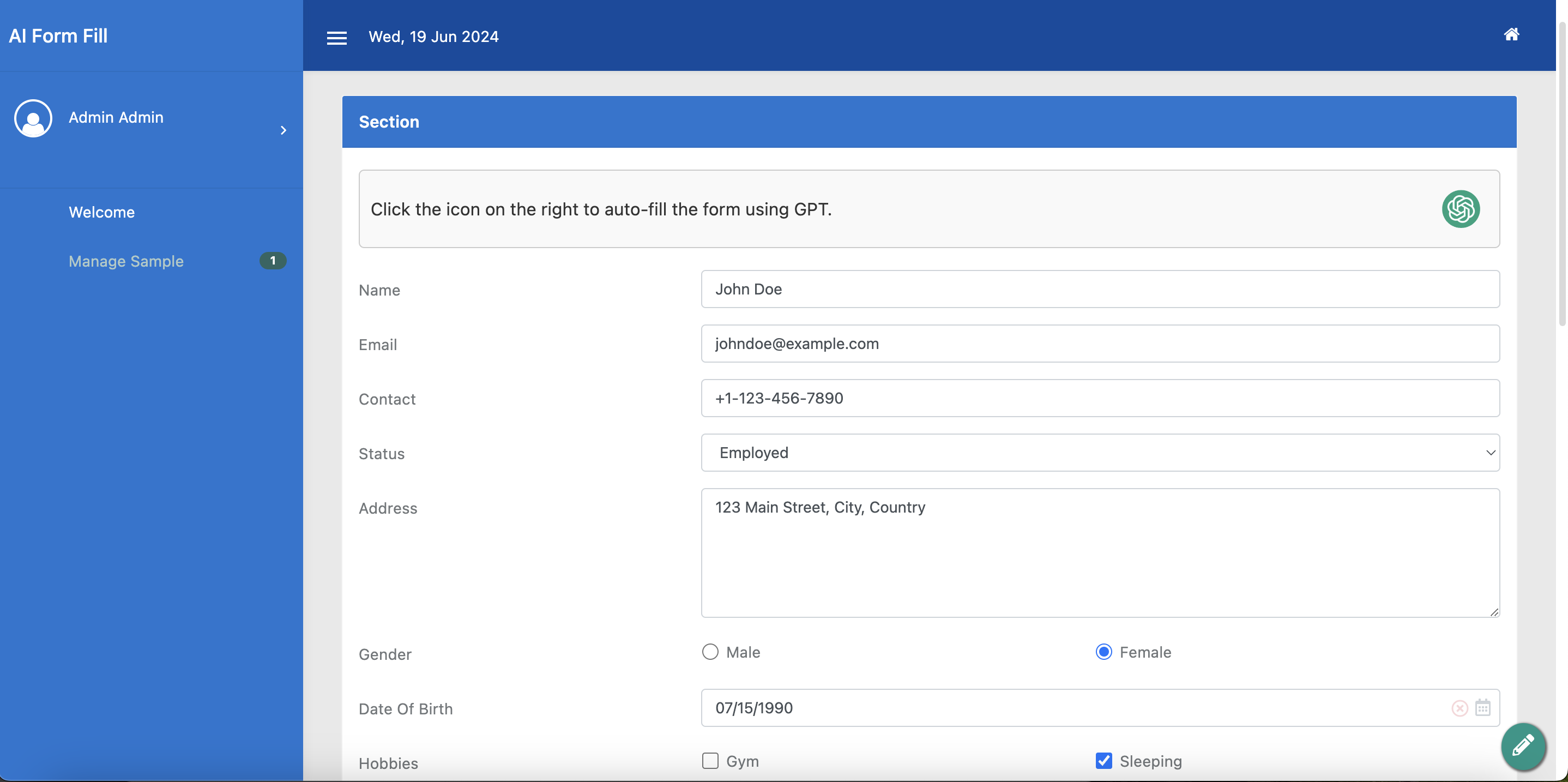Click the Email input field
1568x782 pixels.
click(x=1100, y=344)
